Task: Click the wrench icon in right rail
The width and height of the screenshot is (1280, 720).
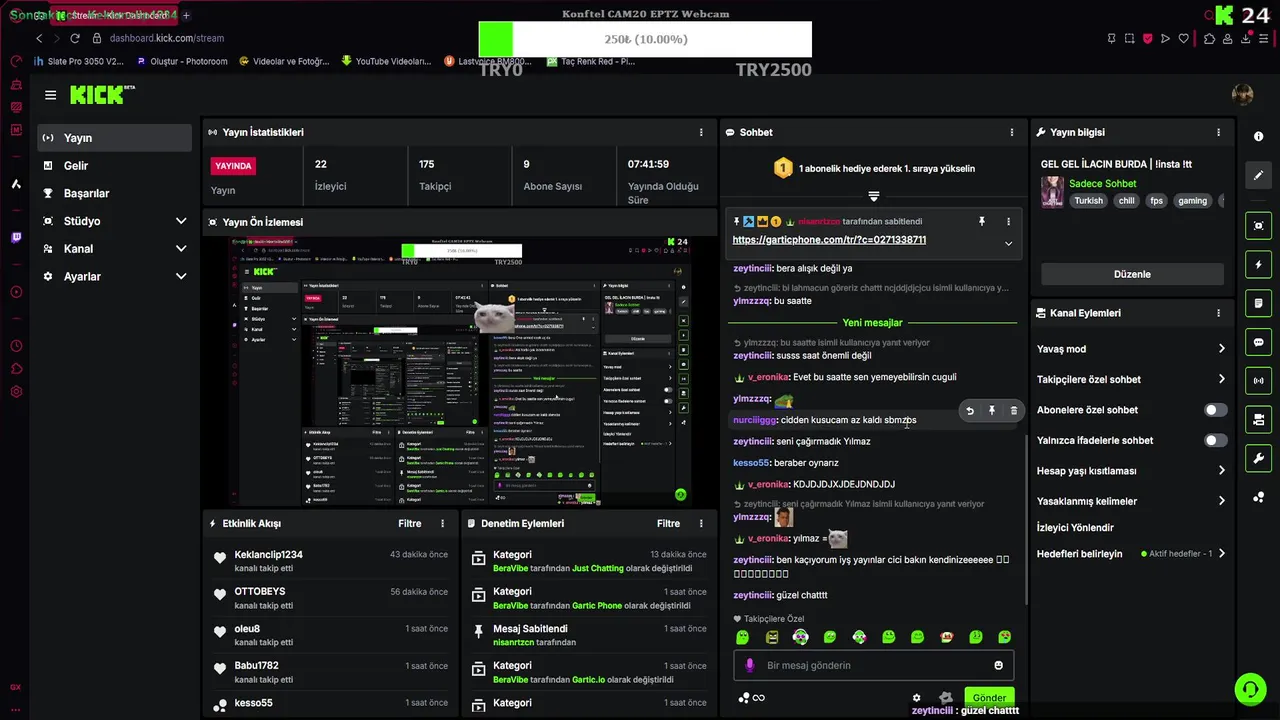Action: click(x=1258, y=458)
